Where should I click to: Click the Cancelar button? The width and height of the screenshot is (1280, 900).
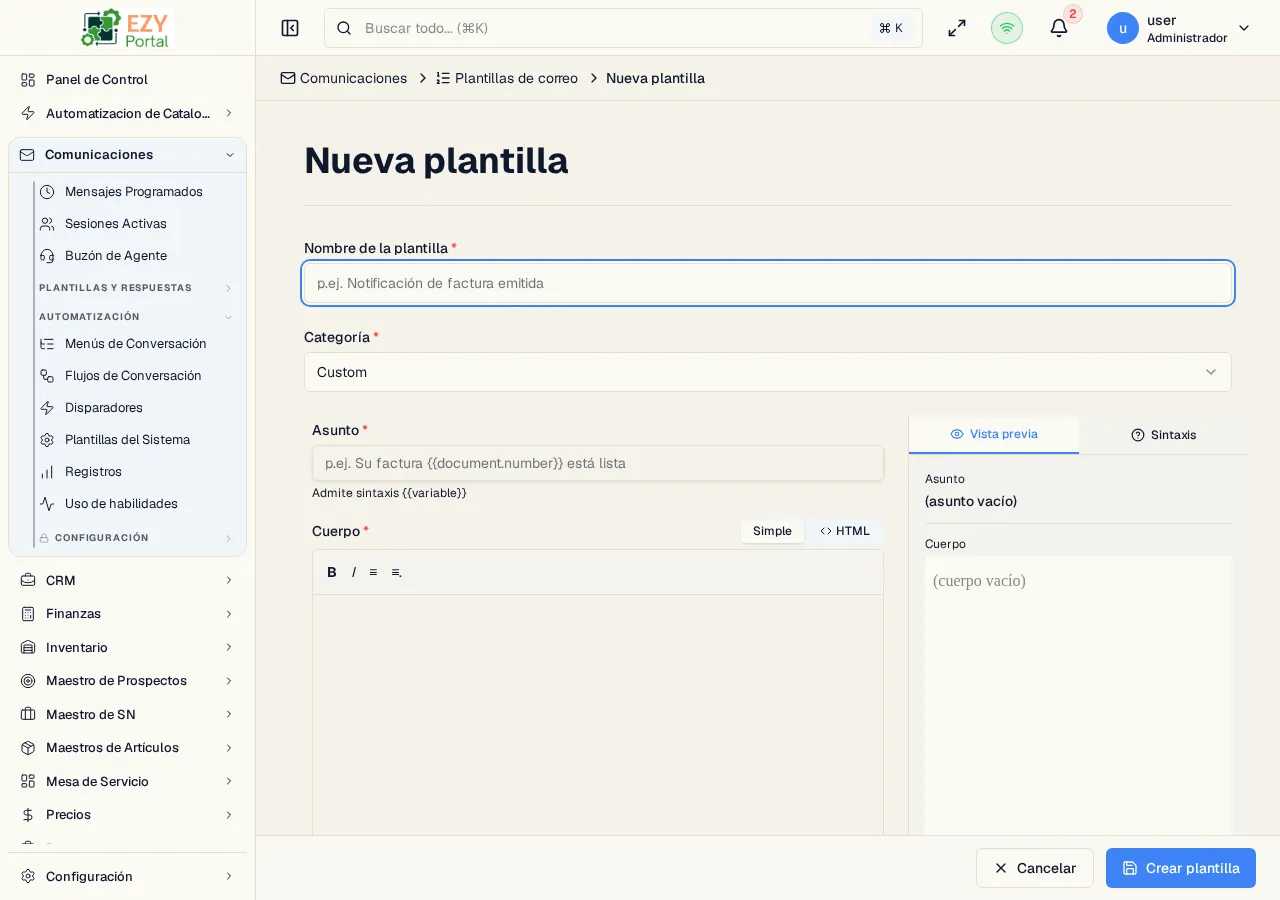pyautogui.click(x=1035, y=868)
